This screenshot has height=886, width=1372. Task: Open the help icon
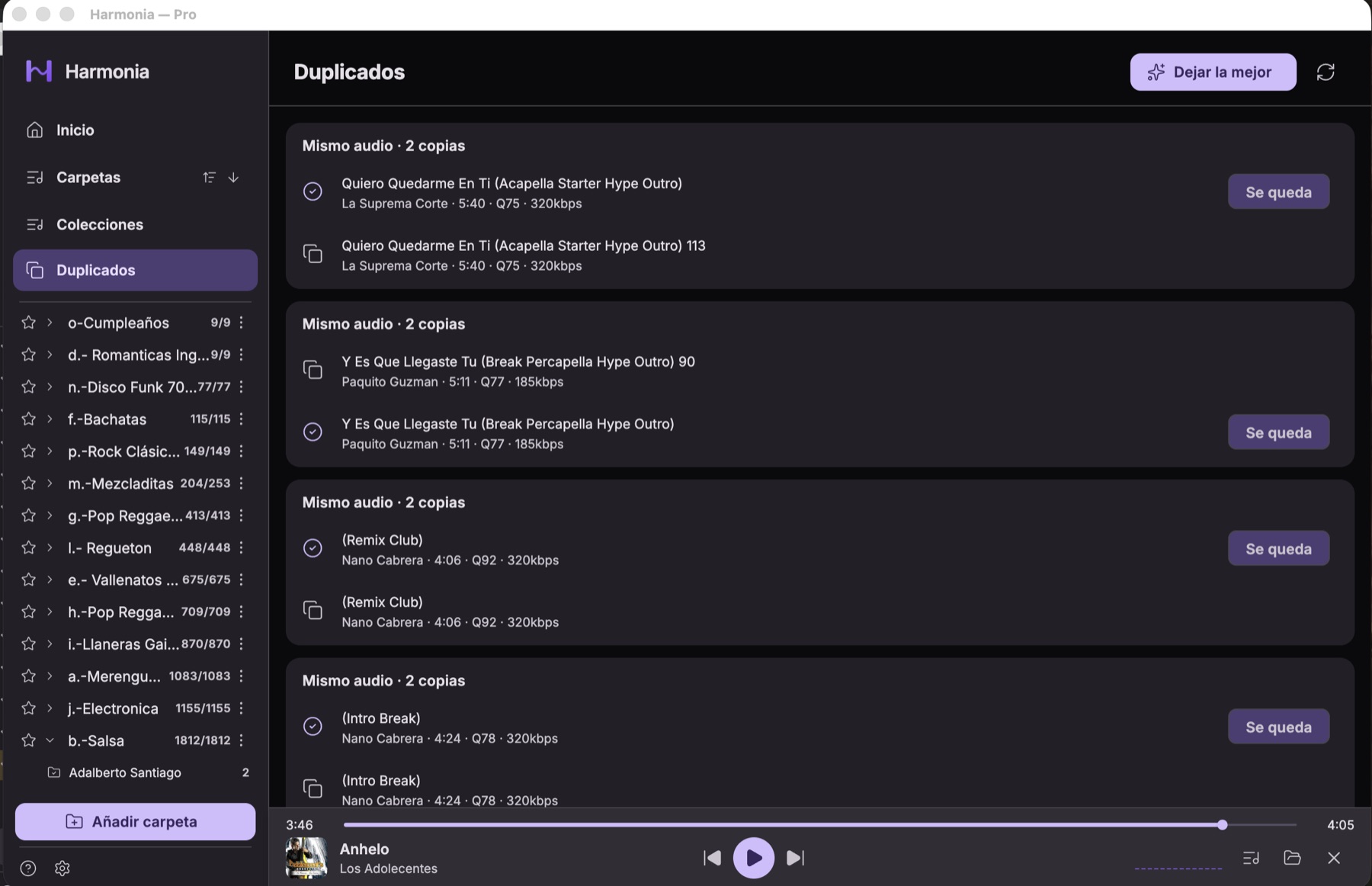click(28, 868)
